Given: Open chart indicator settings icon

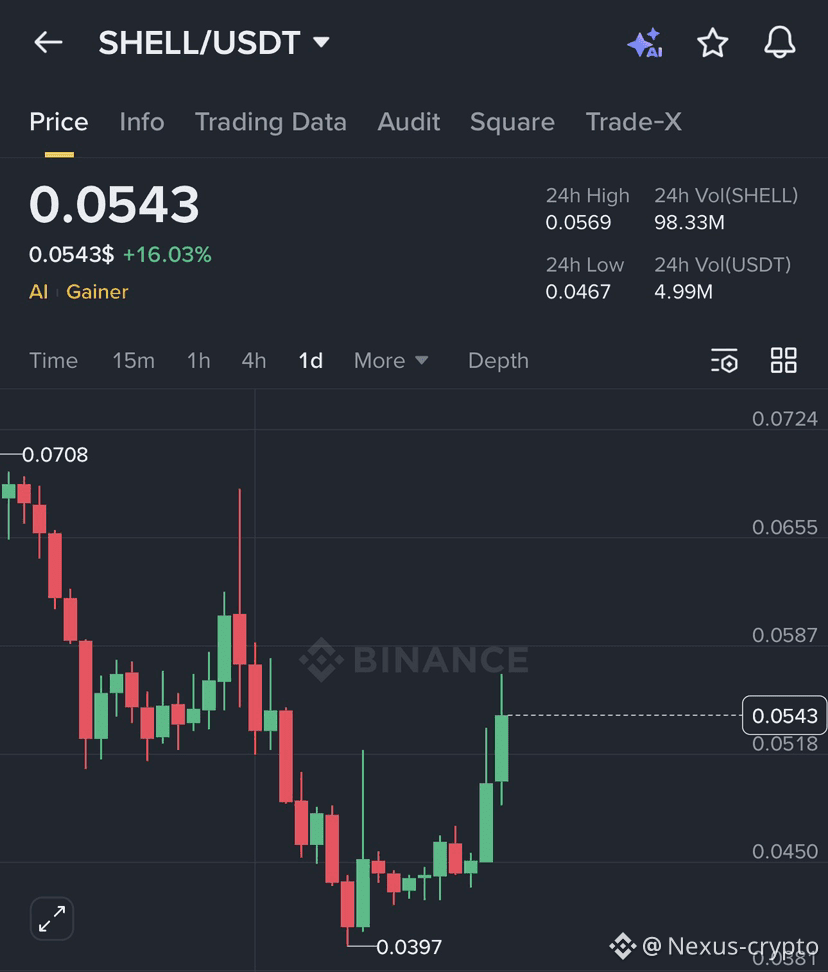Looking at the screenshot, I should [724, 360].
